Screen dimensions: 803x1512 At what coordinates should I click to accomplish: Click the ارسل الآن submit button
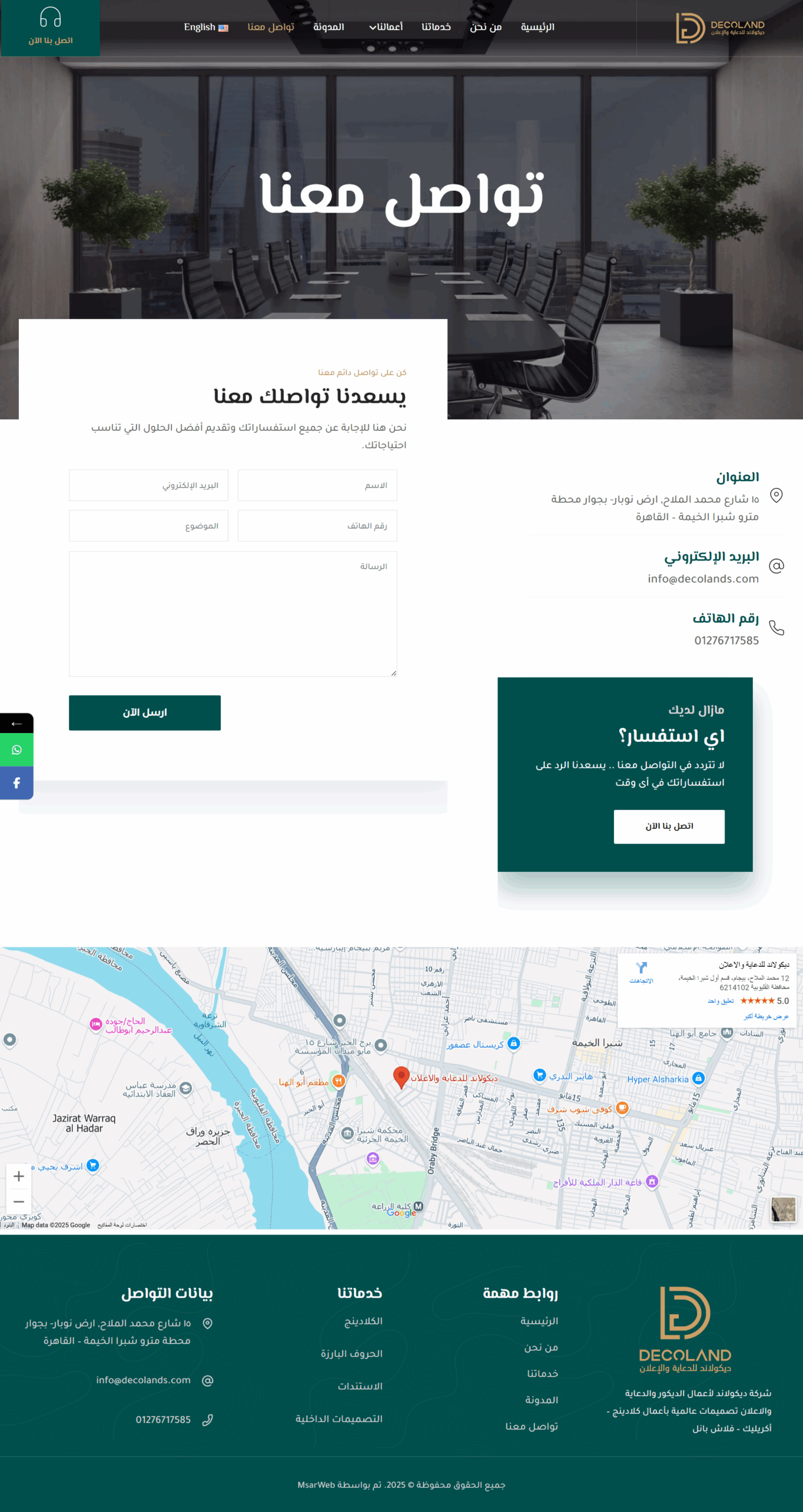tap(145, 712)
